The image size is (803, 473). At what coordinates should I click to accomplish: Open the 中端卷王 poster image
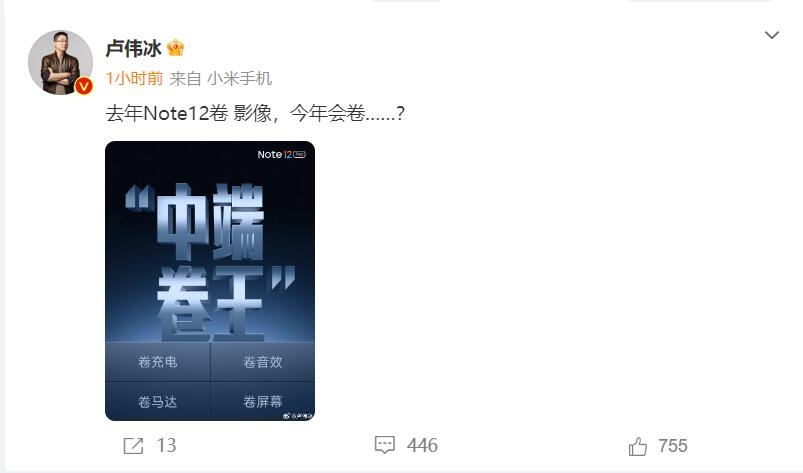tap(210, 281)
